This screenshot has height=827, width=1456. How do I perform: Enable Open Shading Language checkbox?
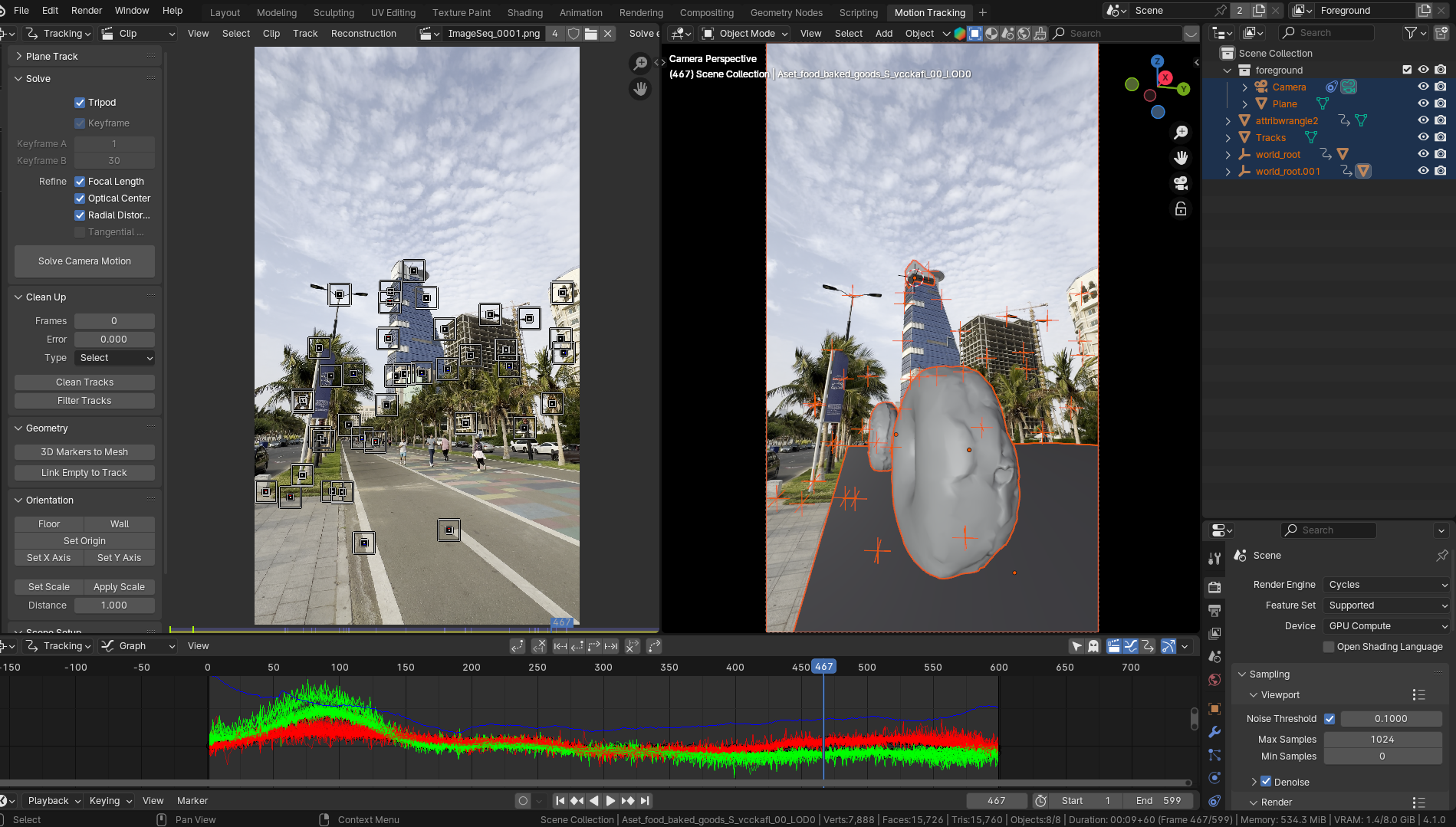(1329, 647)
